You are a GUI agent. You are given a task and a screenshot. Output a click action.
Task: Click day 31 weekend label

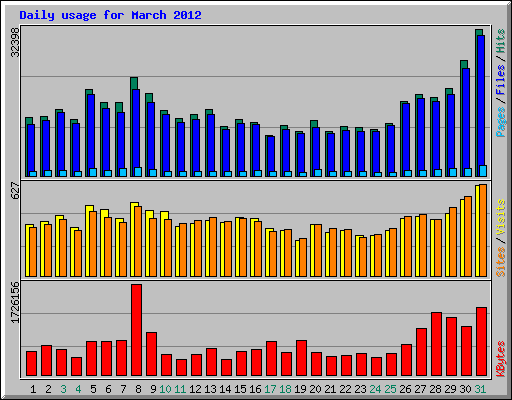(x=480, y=389)
